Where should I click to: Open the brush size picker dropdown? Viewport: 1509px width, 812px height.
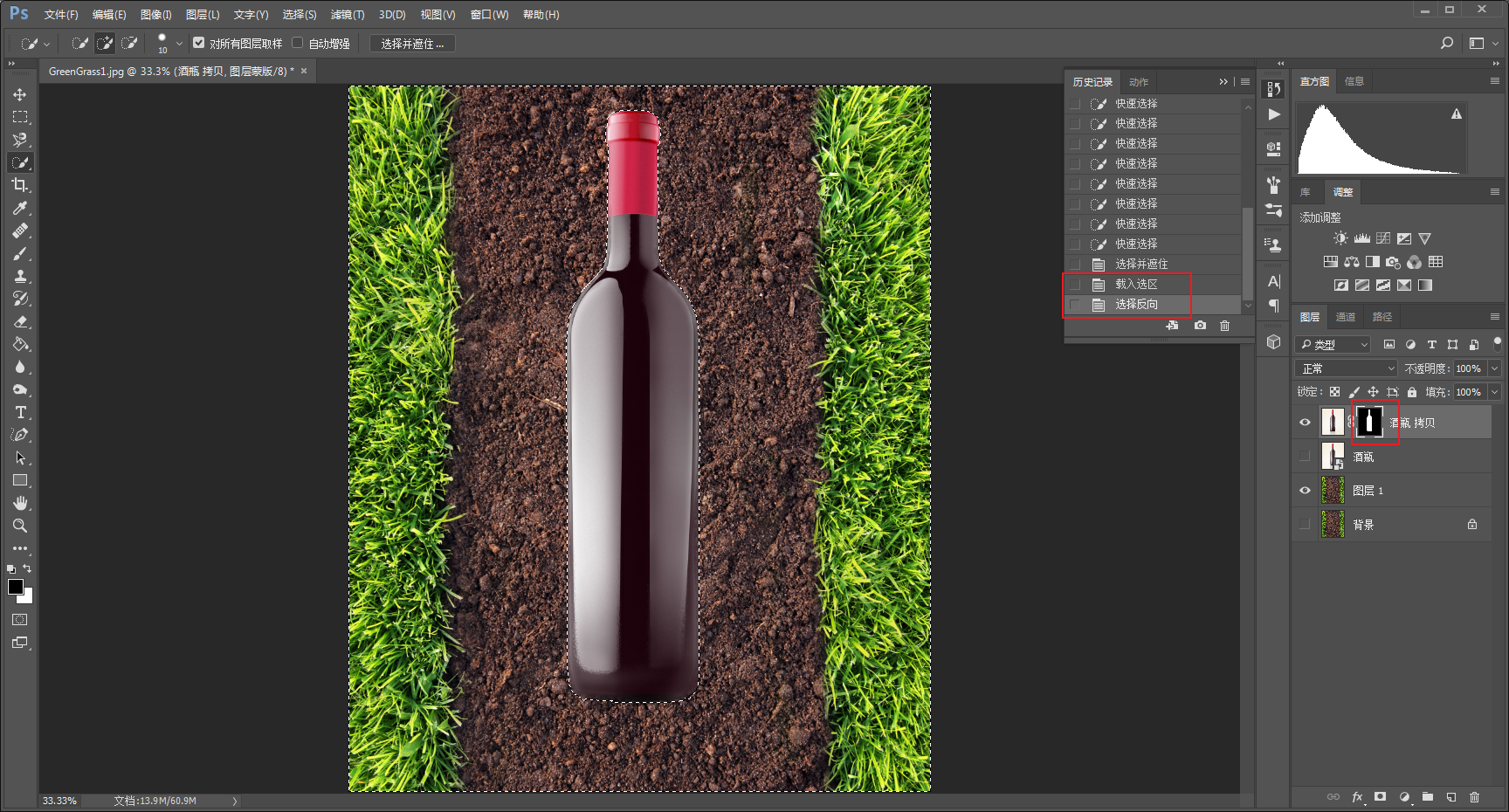click(179, 43)
